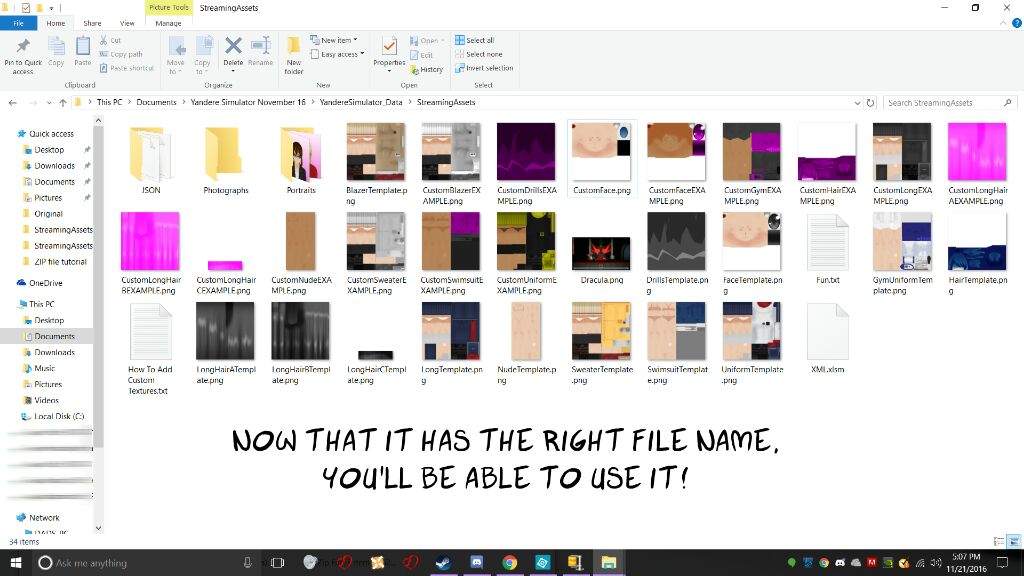The image size is (1024, 576).
Task: Navigate to Documents in the address breadcrumb
Action: click(x=156, y=103)
